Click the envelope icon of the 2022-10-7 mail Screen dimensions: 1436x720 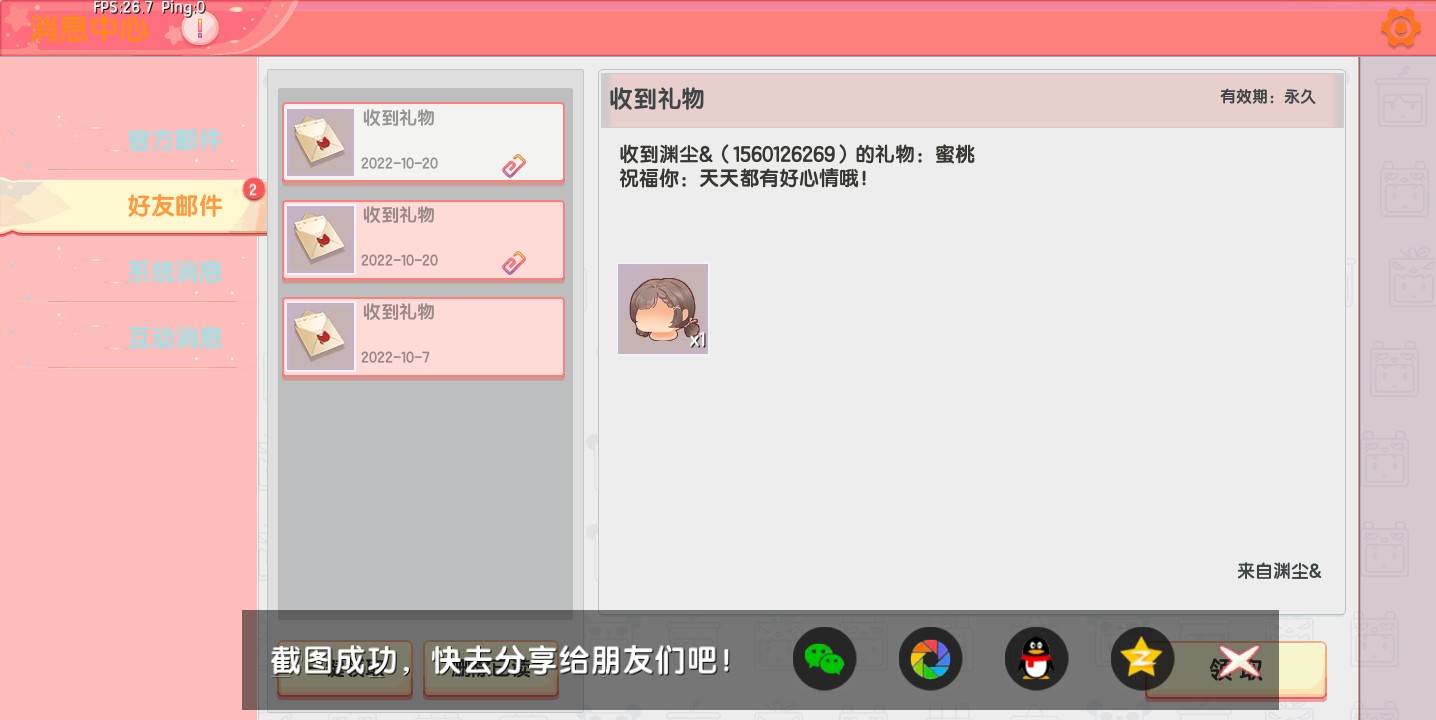(x=320, y=337)
